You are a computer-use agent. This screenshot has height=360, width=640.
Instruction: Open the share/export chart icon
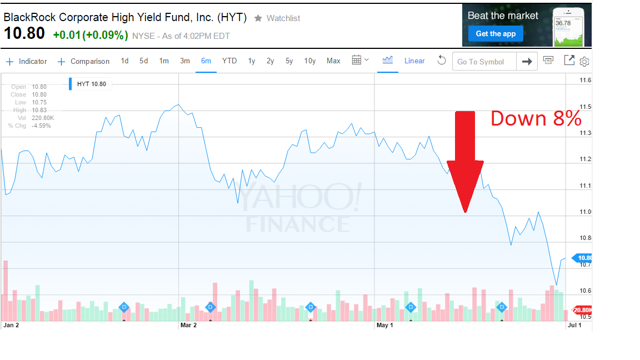click(569, 60)
